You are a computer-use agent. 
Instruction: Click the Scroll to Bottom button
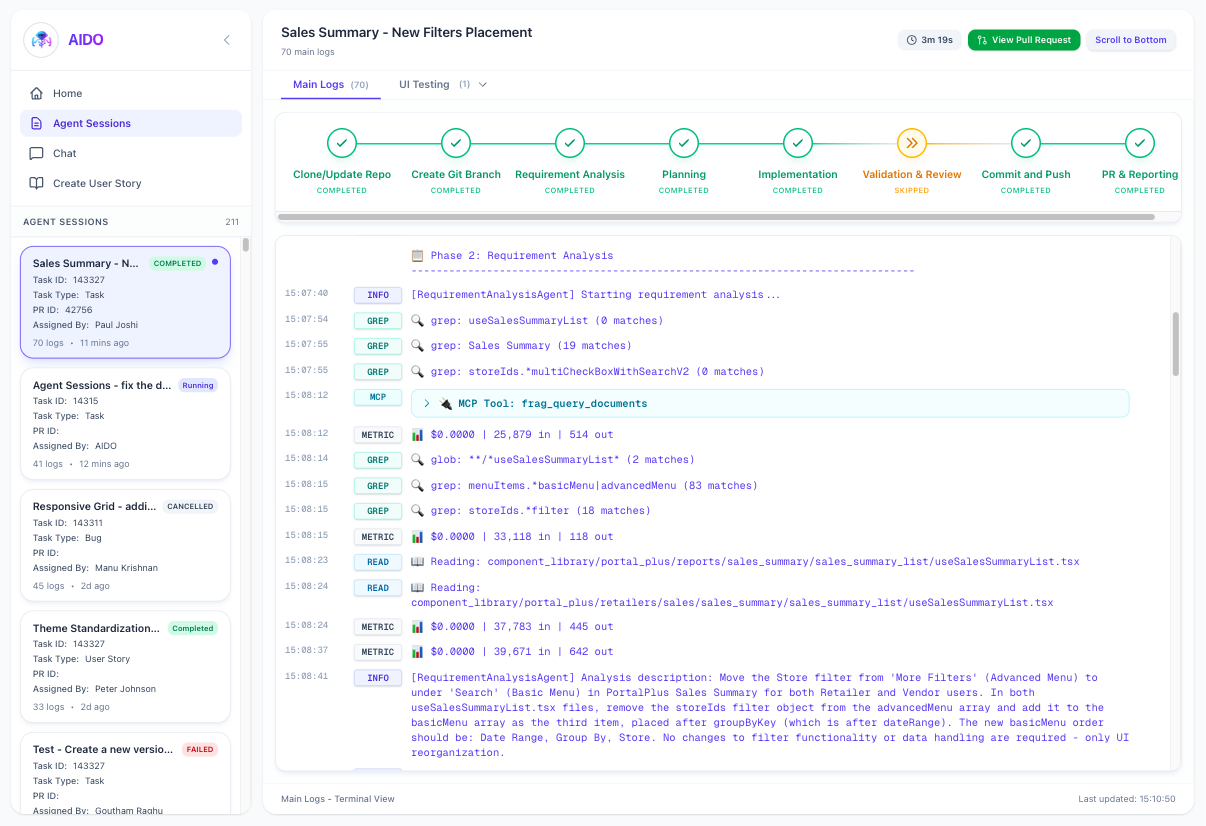tap(1130, 40)
